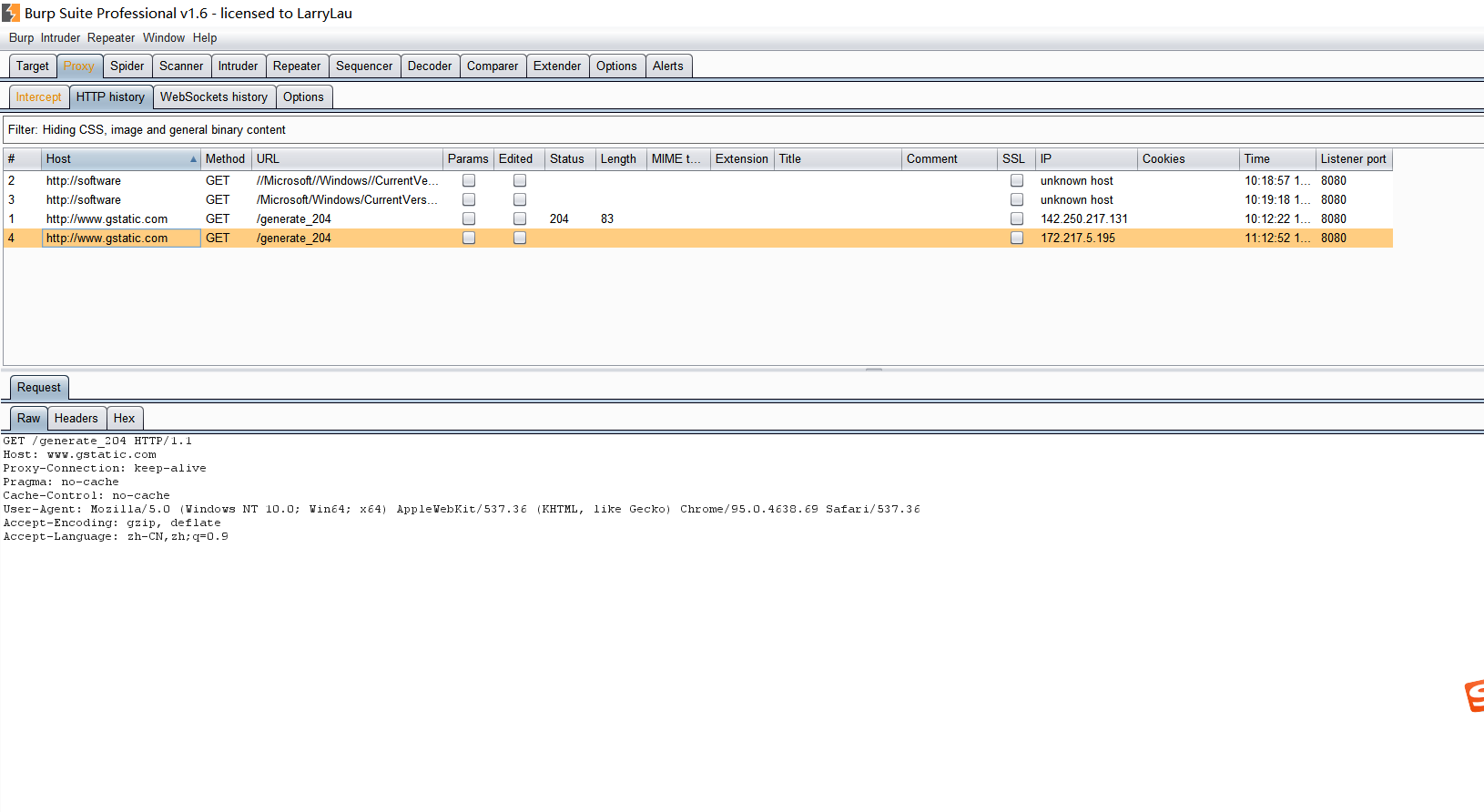Switch to the Target tab
Screen dimensions: 1484x812
pos(33,66)
